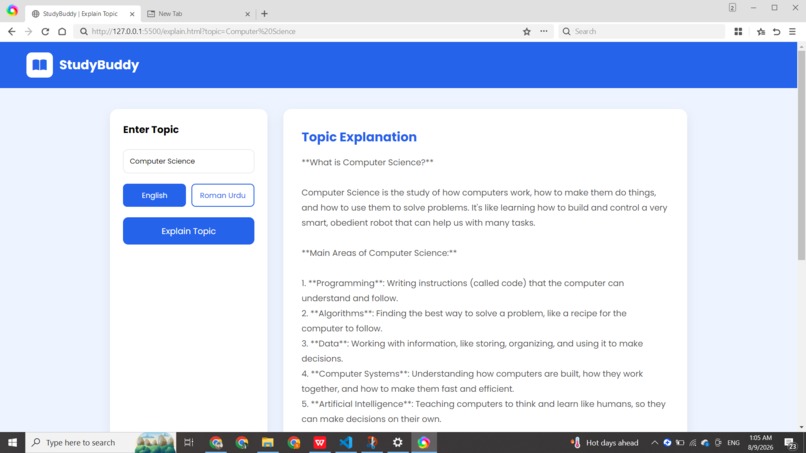Open the browser home page icon

click(62, 31)
